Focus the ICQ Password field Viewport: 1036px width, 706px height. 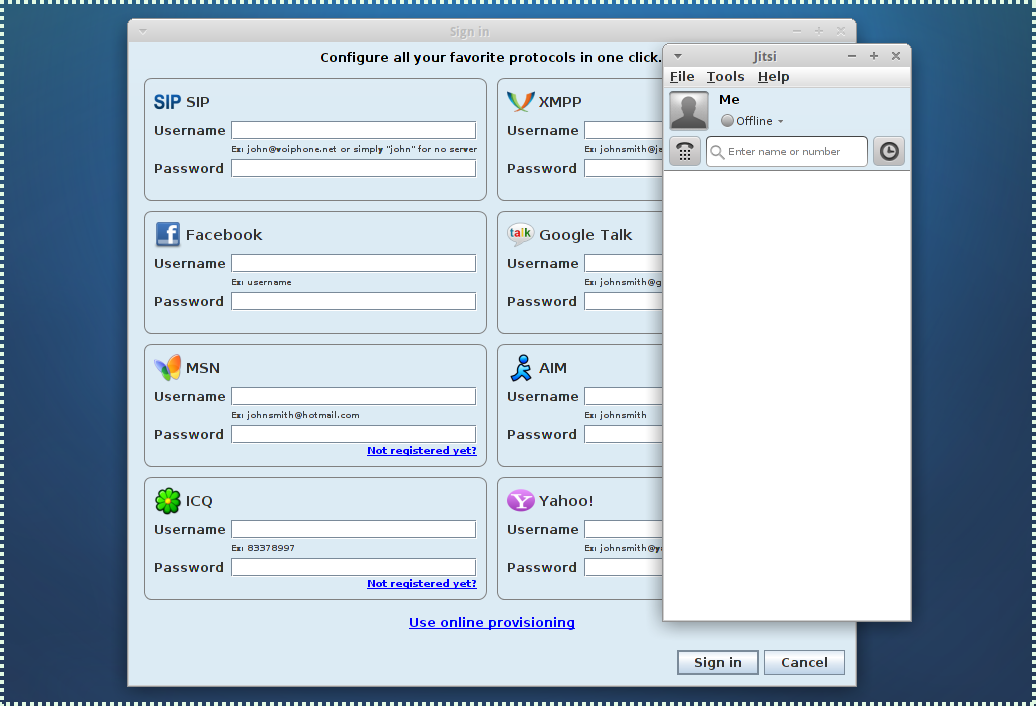click(x=353, y=567)
